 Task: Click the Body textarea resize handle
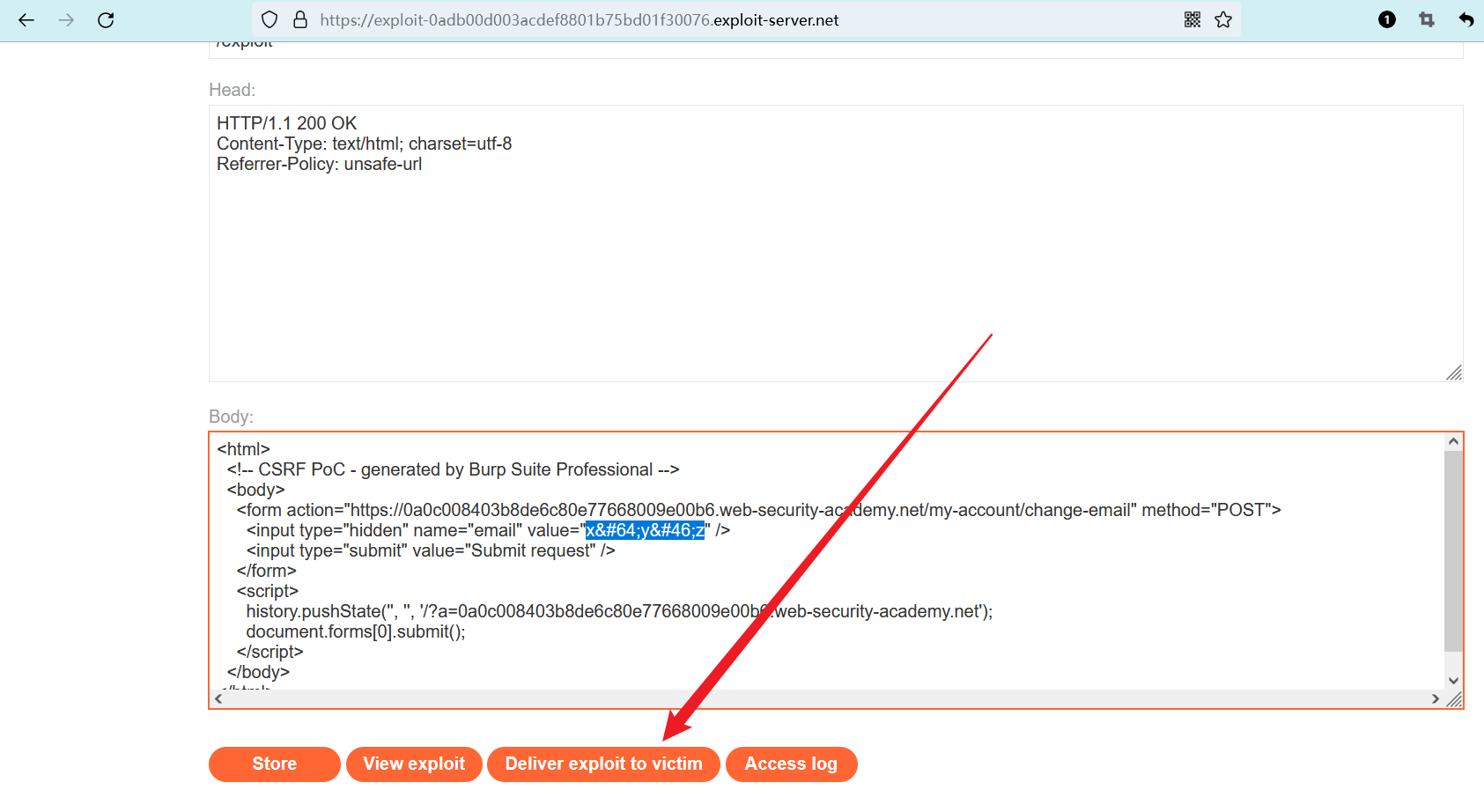(1454, 699)
